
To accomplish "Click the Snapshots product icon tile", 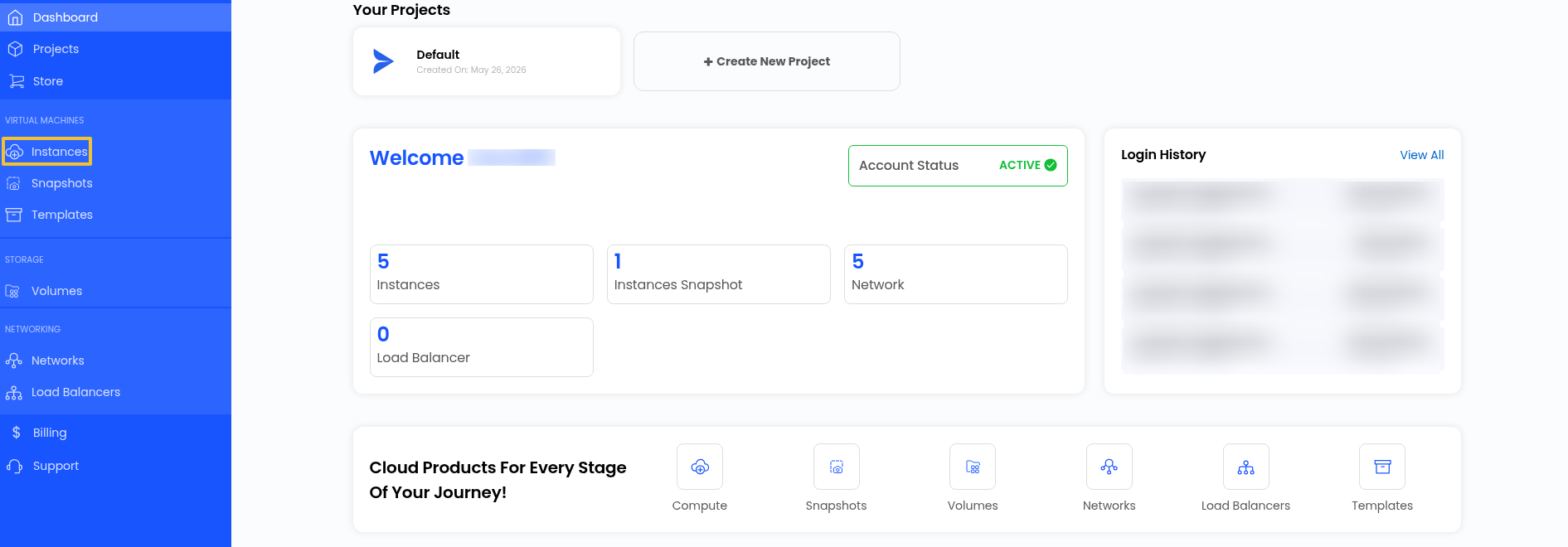I will click(837, 467).
